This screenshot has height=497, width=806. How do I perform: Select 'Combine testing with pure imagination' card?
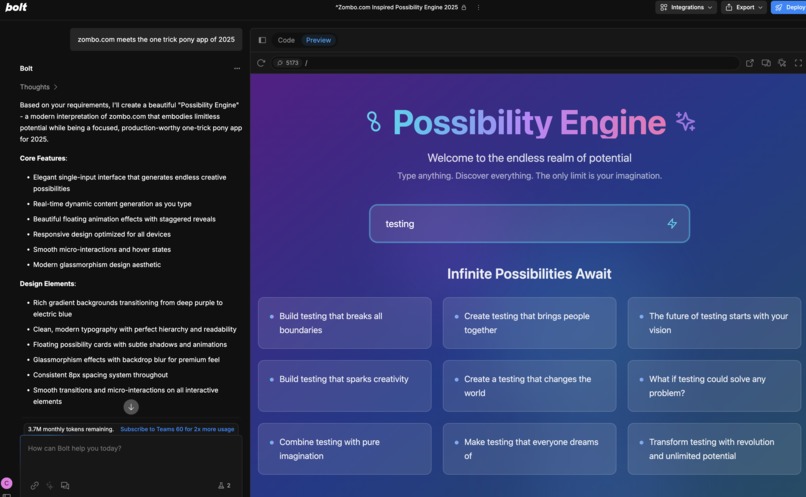(345, 449)
